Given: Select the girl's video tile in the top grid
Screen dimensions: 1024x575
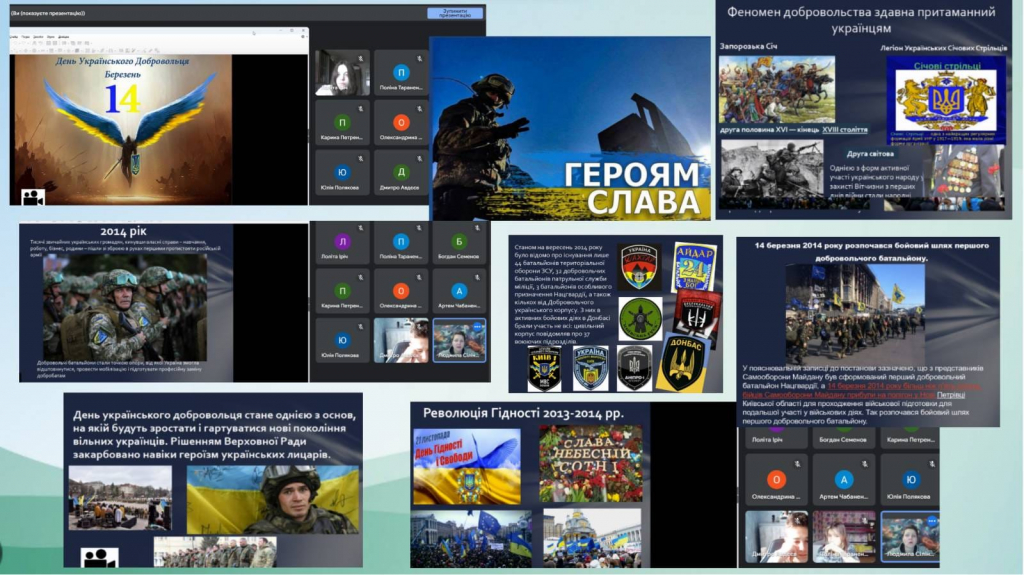Looking at the screenshot, I should pyautogui.click(x=342, y=73).
